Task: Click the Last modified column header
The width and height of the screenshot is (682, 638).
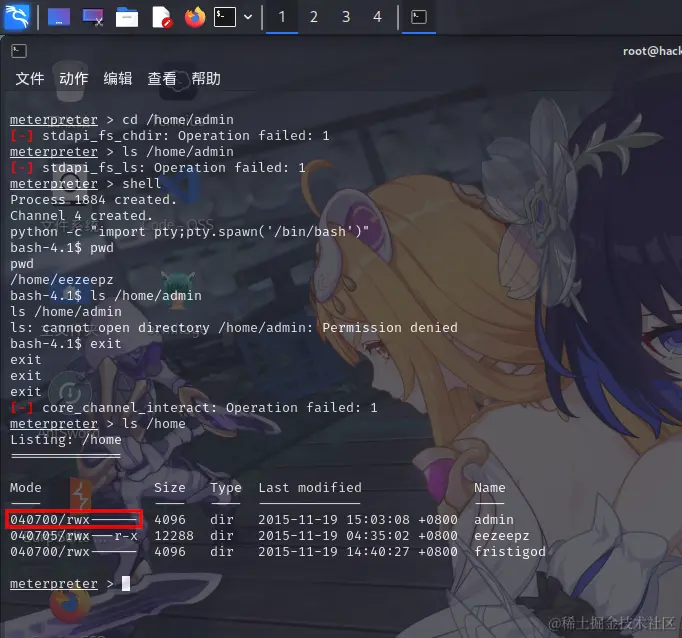Action: pos(310,488)
